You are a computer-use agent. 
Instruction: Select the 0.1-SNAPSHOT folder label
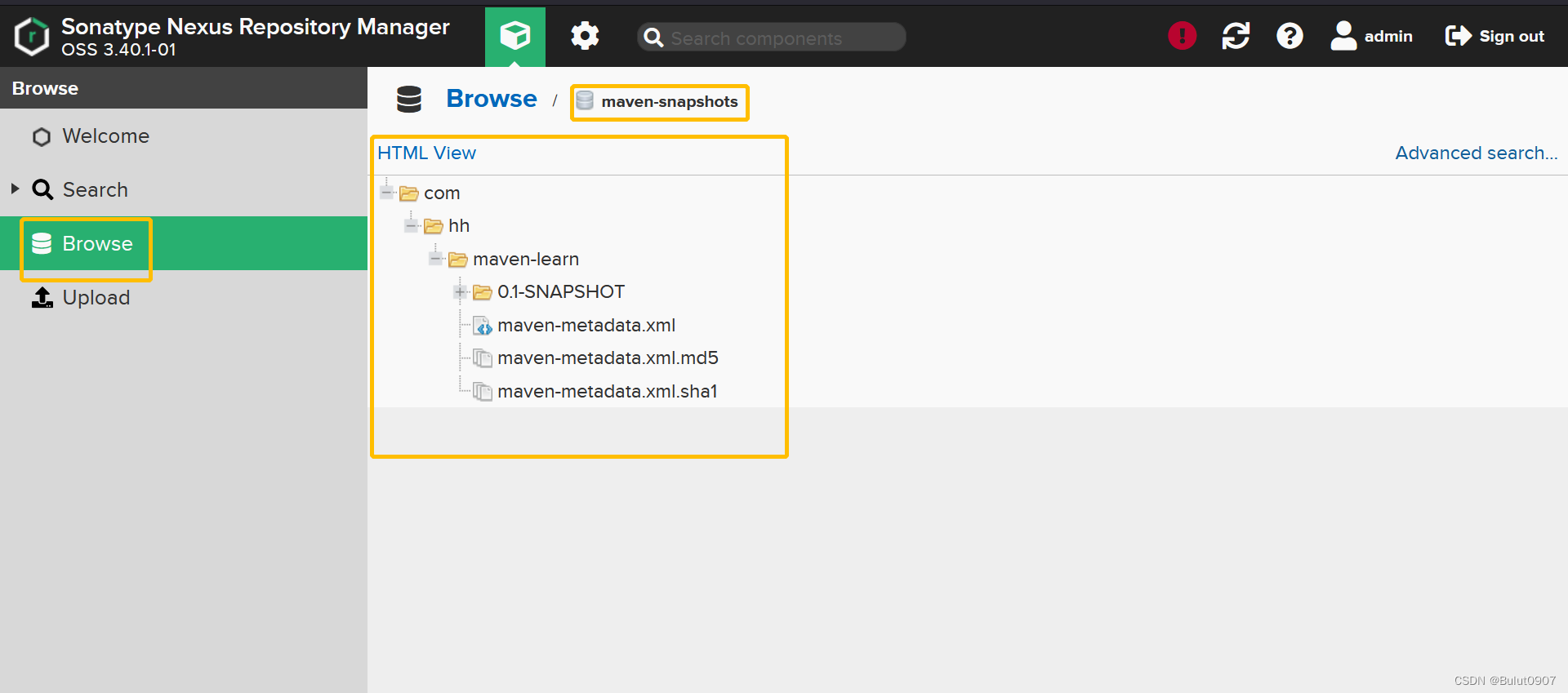[561, 292]
